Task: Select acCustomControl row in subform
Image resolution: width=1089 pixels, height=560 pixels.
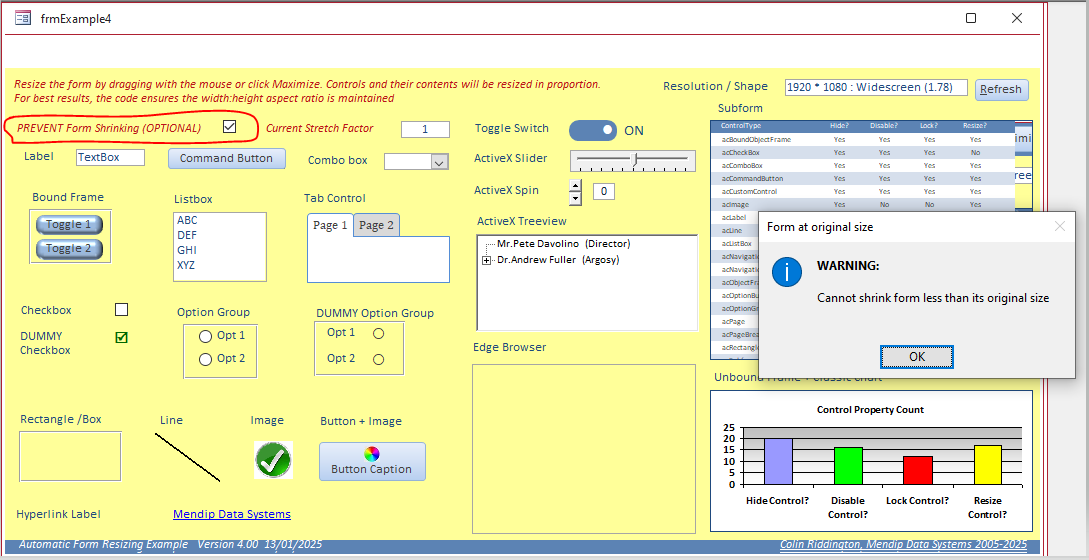Action: click(863, 191)
